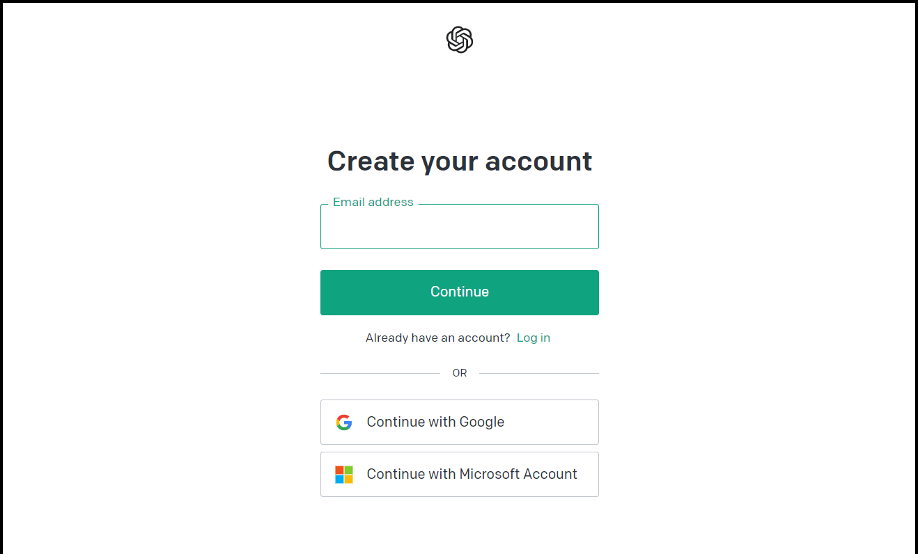Click the OR divider label
This screenshot has height=554, width=918.
click(x=460, y=373)
